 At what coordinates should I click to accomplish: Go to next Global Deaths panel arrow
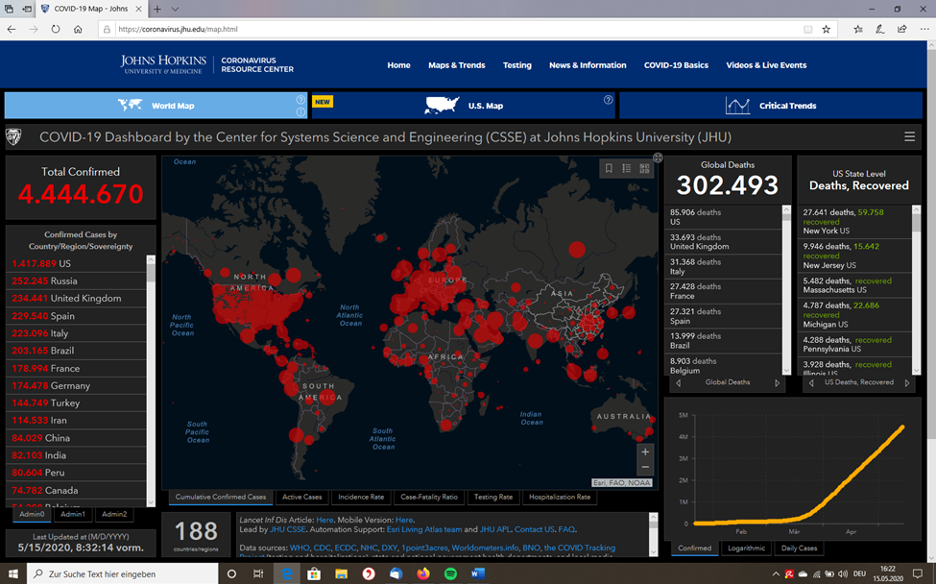pyautogui.click(x=777, y=382)
